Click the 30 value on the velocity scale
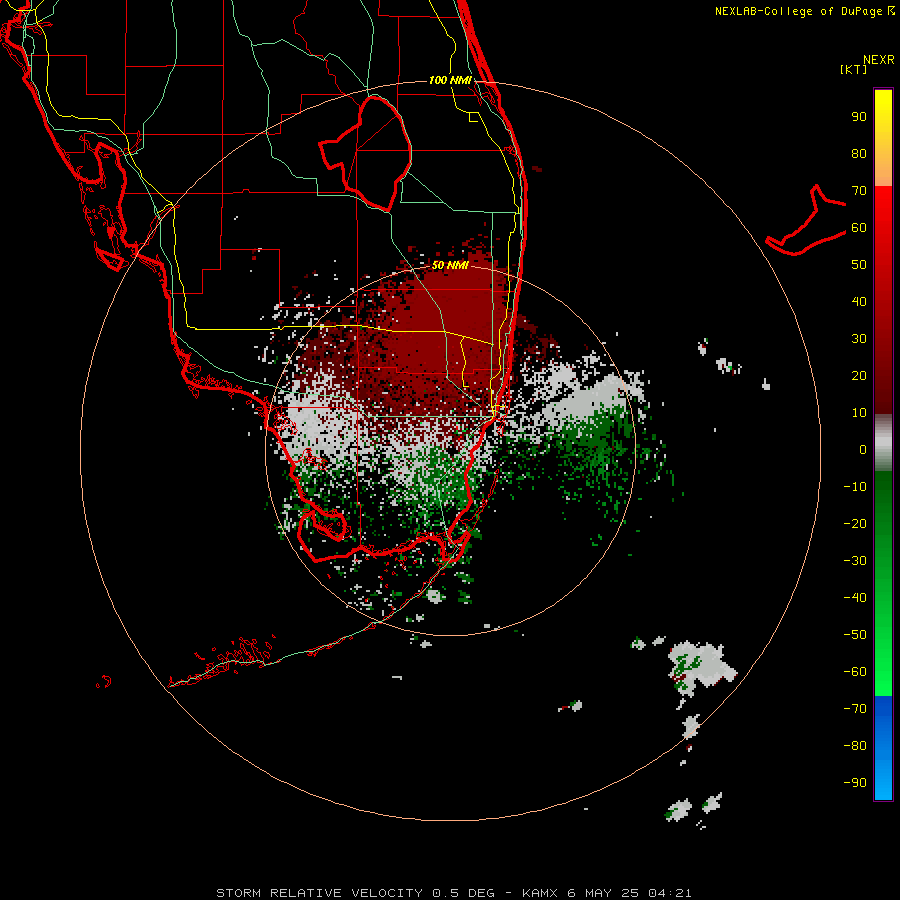The height and width of the screenshot is (900, 900). [859, 339]
